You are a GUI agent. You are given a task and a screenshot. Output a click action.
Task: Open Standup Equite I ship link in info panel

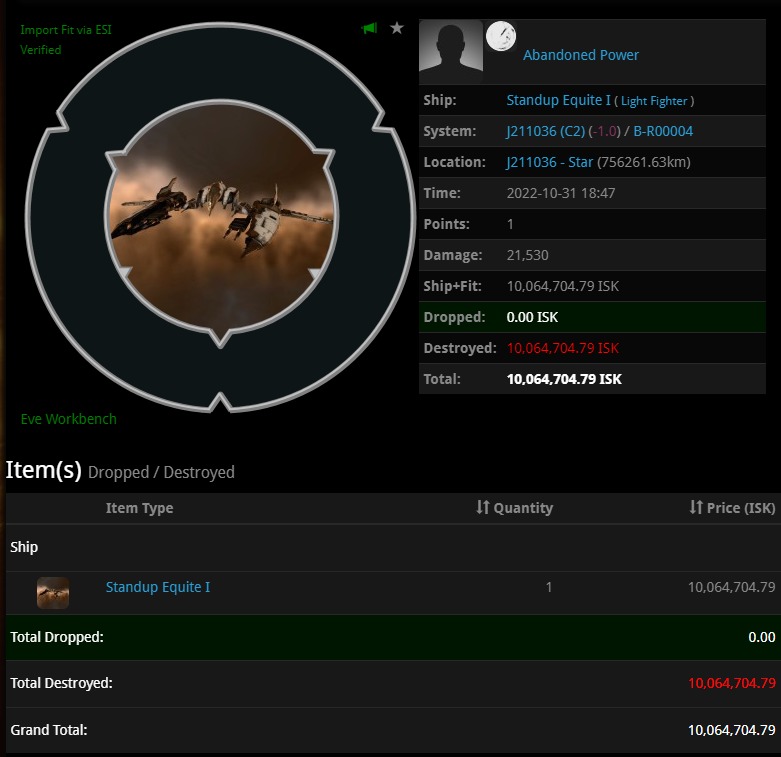[x=558, y=100]
